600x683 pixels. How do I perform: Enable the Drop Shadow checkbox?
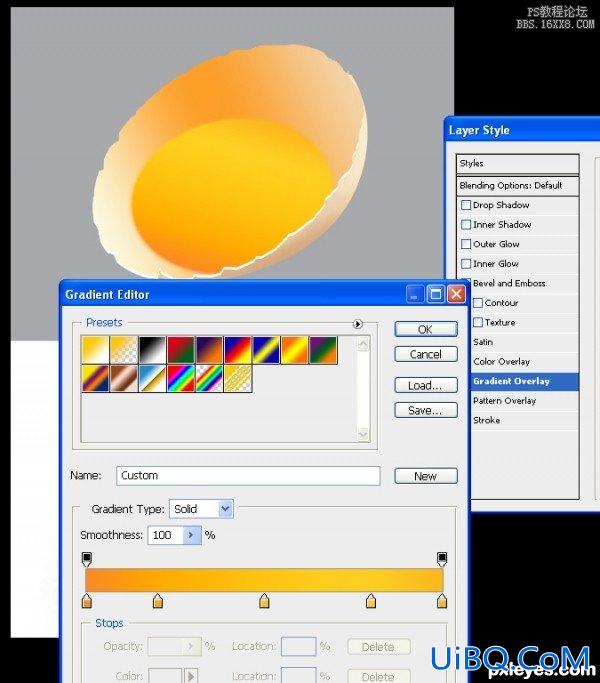(466, 205)
